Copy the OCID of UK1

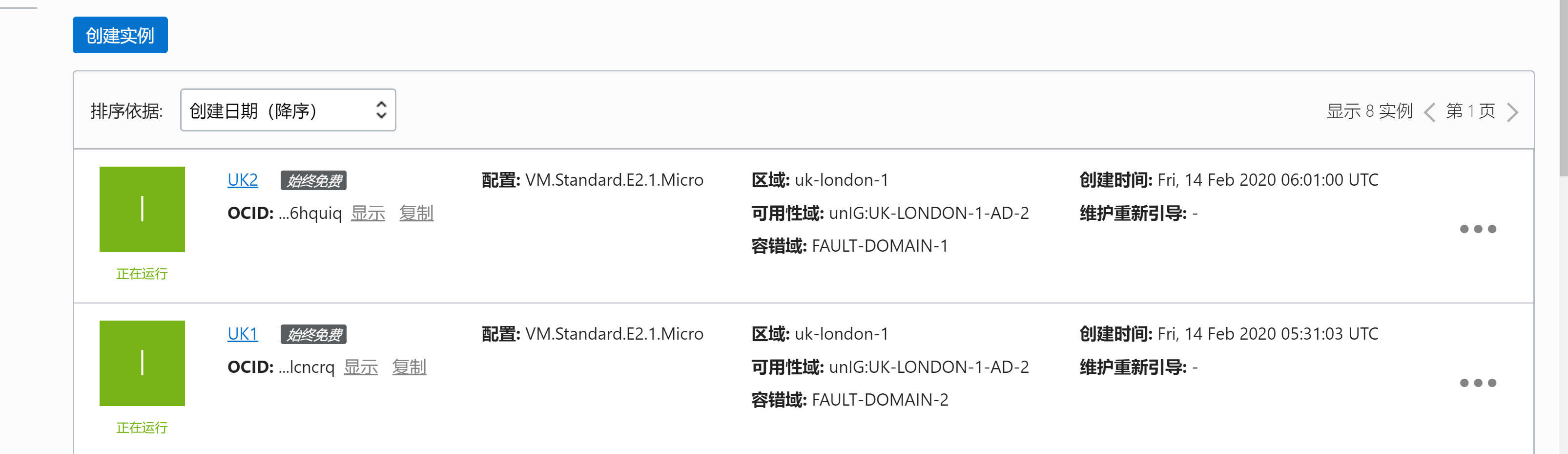(409, 367)
